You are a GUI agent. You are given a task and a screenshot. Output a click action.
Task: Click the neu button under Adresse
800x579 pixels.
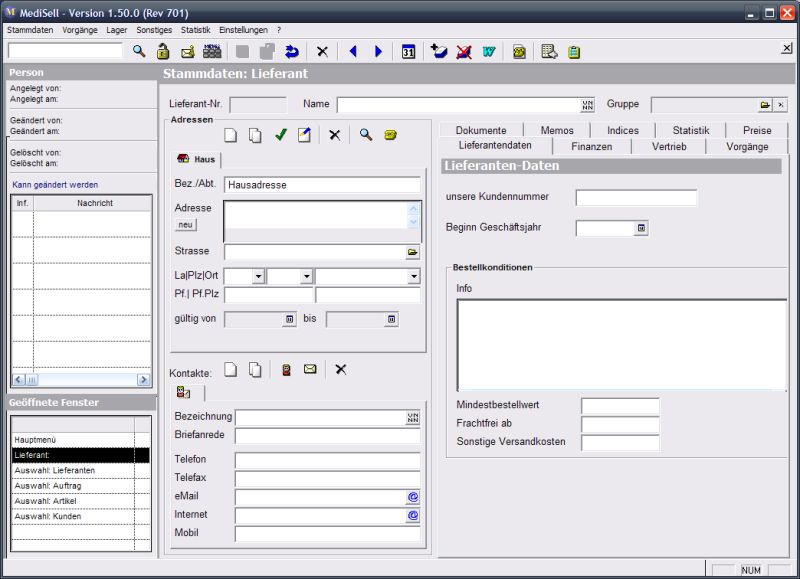185,223
